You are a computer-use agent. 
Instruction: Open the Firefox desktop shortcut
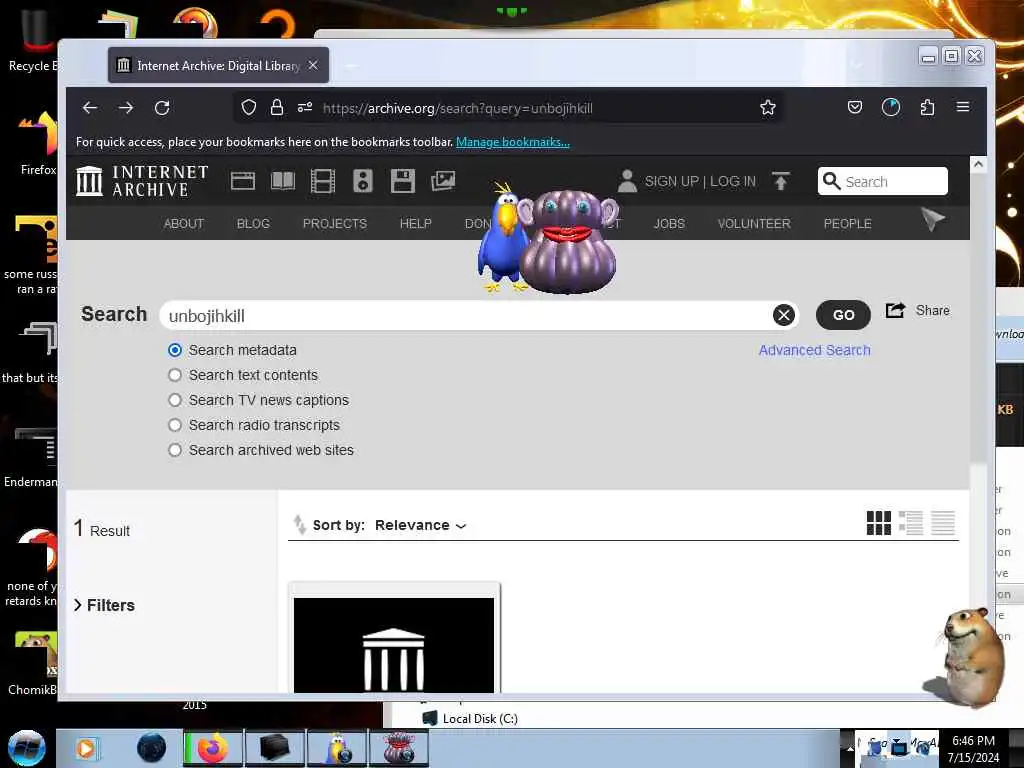pyautogui.click(x=38, y=145)
